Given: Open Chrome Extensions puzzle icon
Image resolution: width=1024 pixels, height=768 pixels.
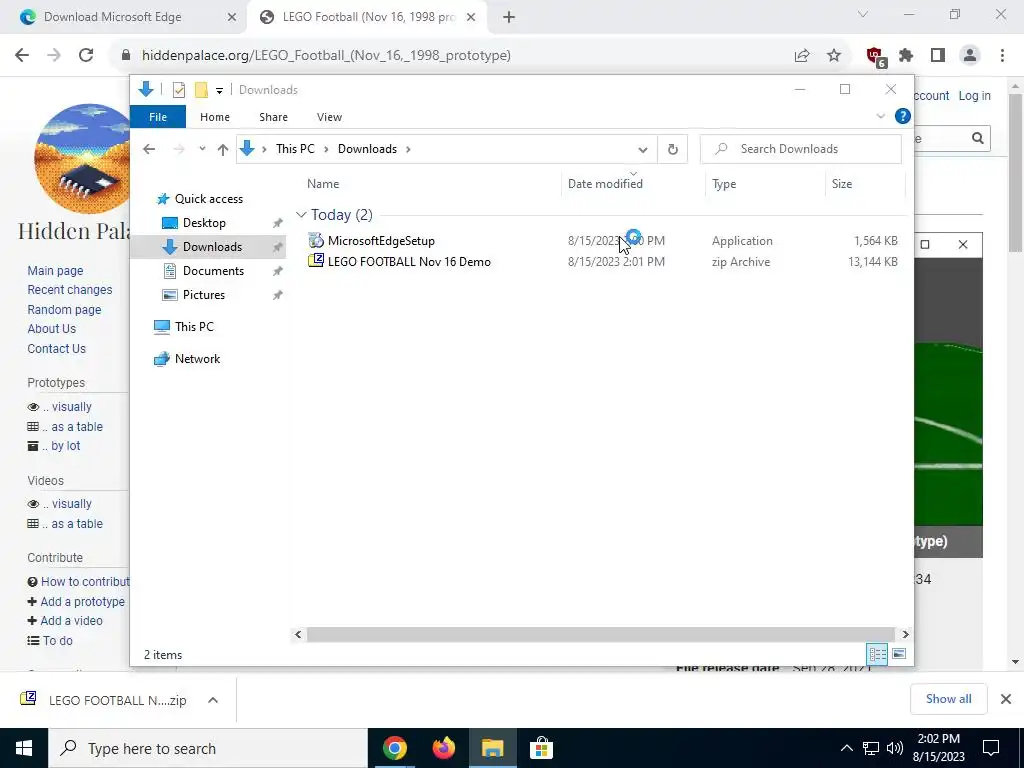Looking at the screenshot, I should pyautogui.click(x=906, y=56).
